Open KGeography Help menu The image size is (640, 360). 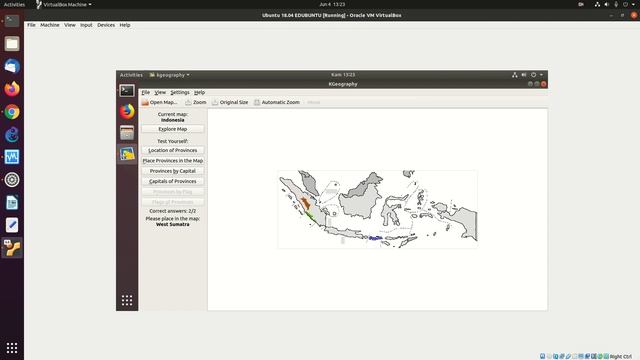[199, 93]
